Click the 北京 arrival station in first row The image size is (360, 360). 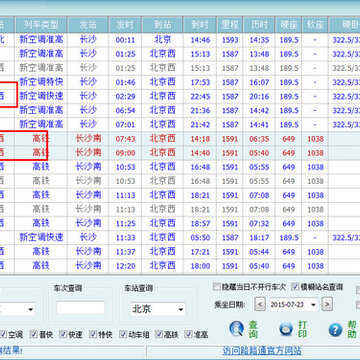162,40
